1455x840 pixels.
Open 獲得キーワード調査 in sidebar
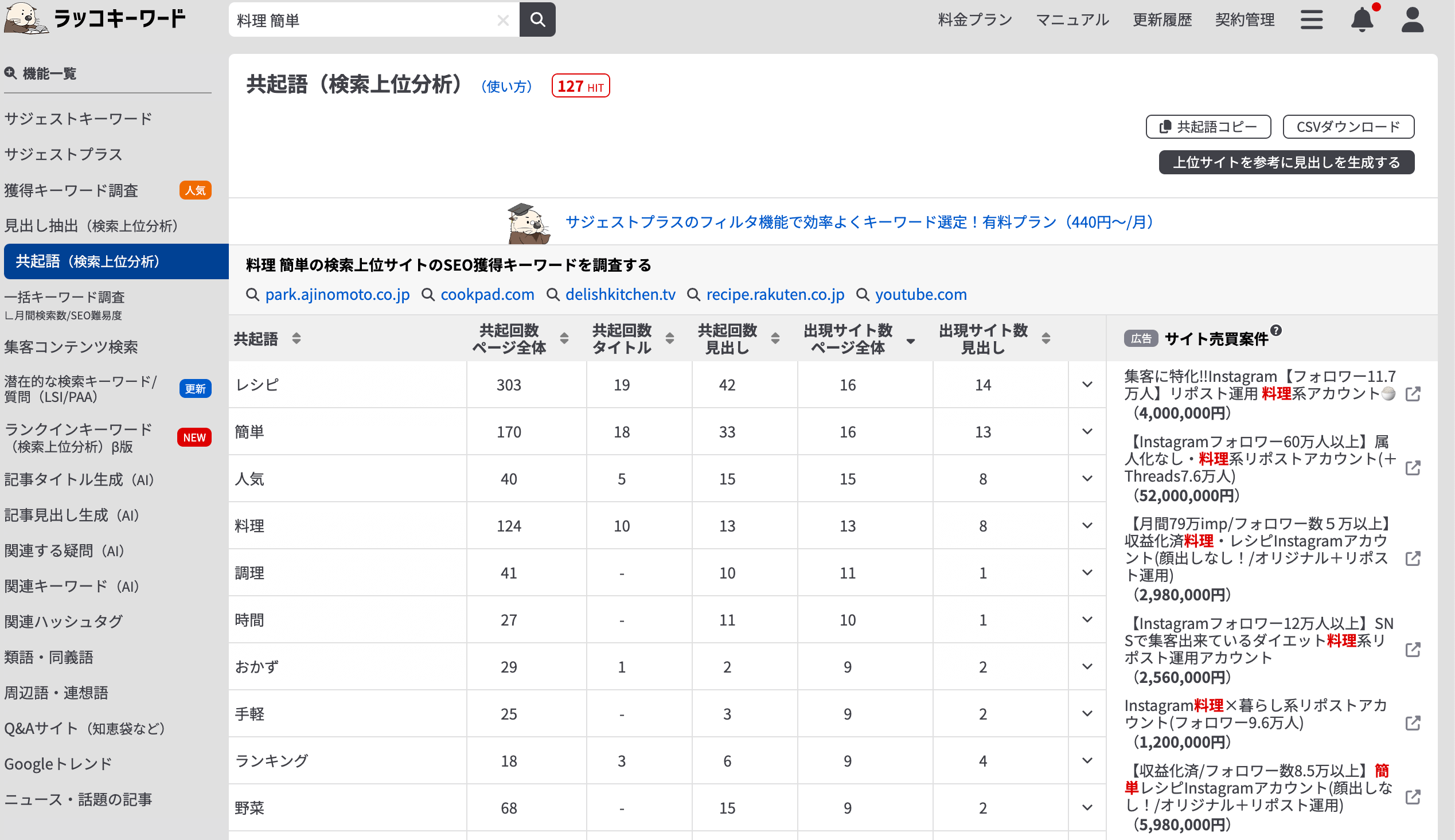71,190
